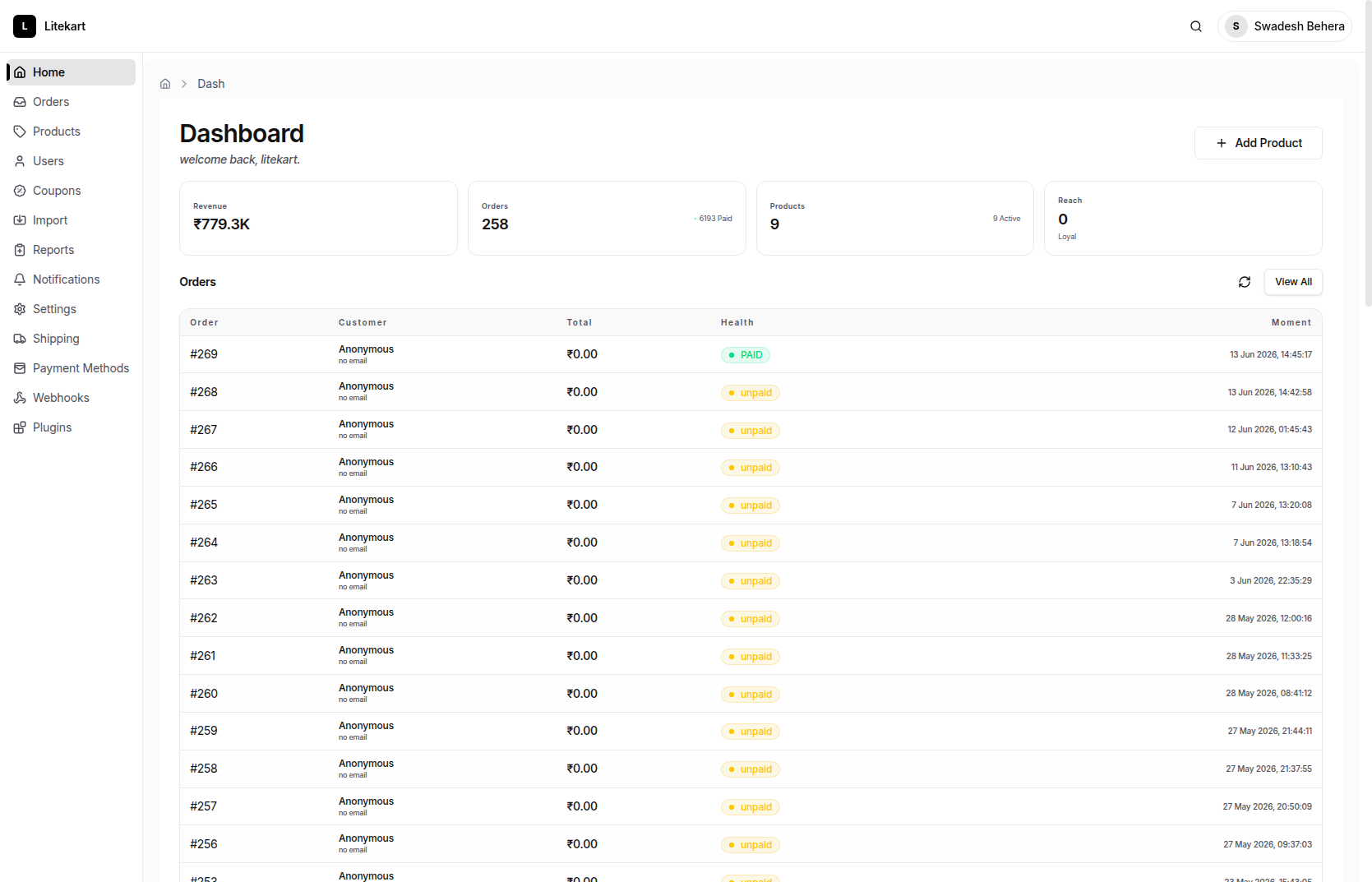Click the Payment Methods card icon
The width and height of the screenshot is (1372, 882).
20,368
